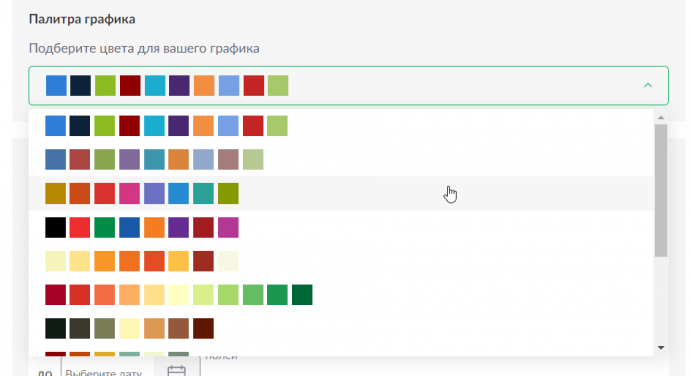Pick the red-to-green gradient palette row

tap(341, 295)
